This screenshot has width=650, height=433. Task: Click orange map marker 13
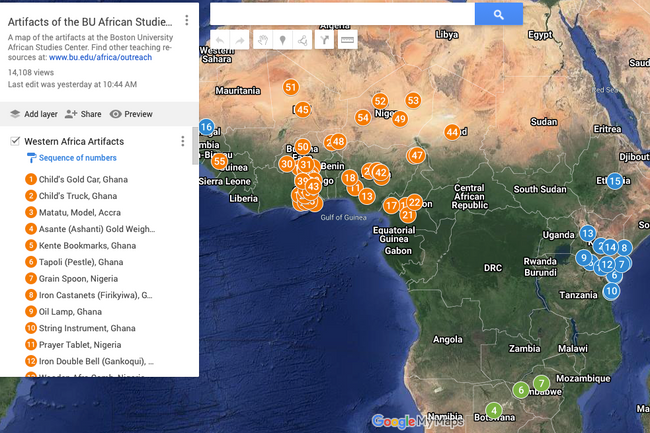367,196
